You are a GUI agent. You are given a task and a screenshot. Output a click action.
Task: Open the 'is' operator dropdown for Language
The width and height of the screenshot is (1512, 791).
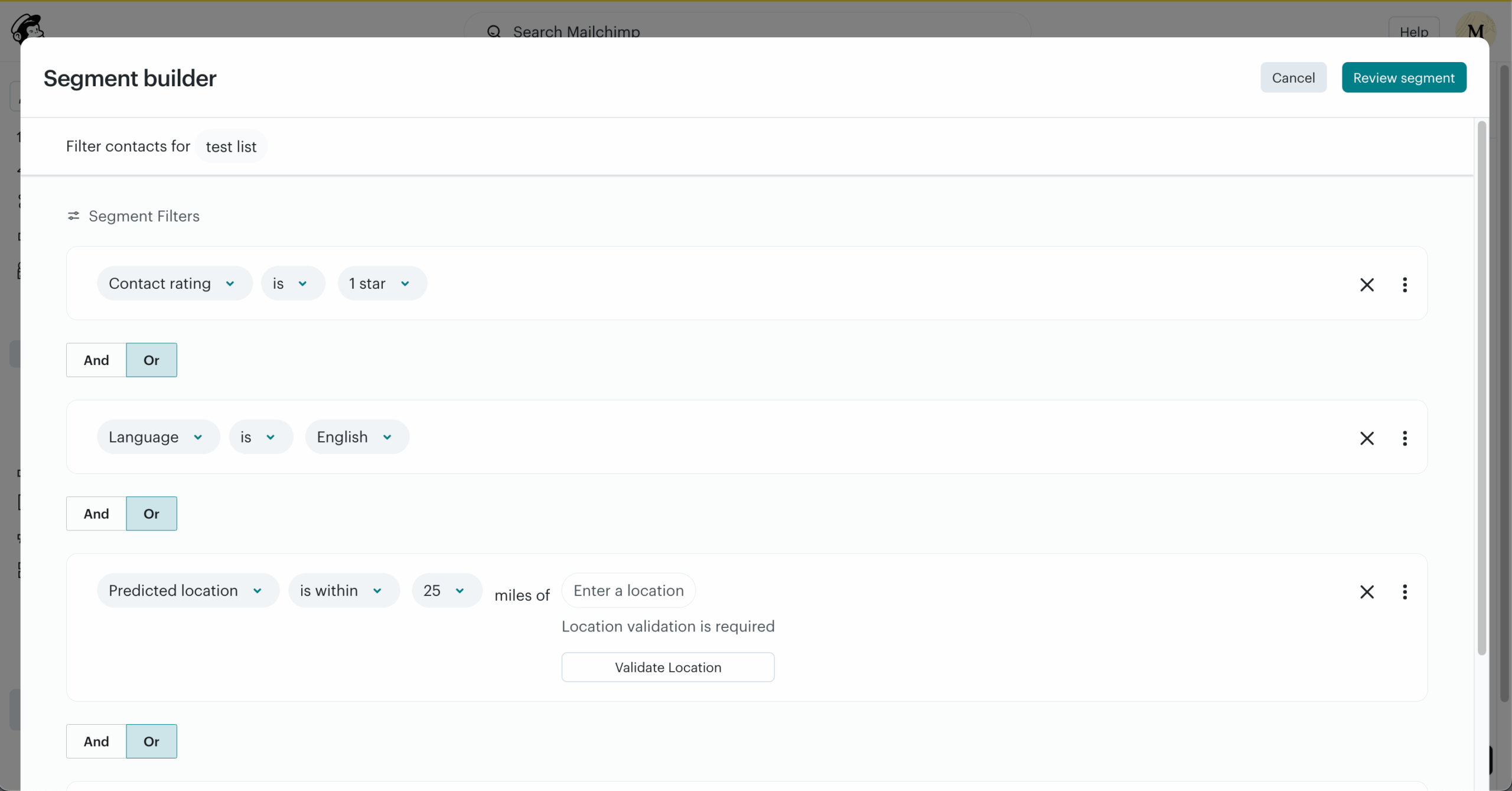(x=261, y=437)
